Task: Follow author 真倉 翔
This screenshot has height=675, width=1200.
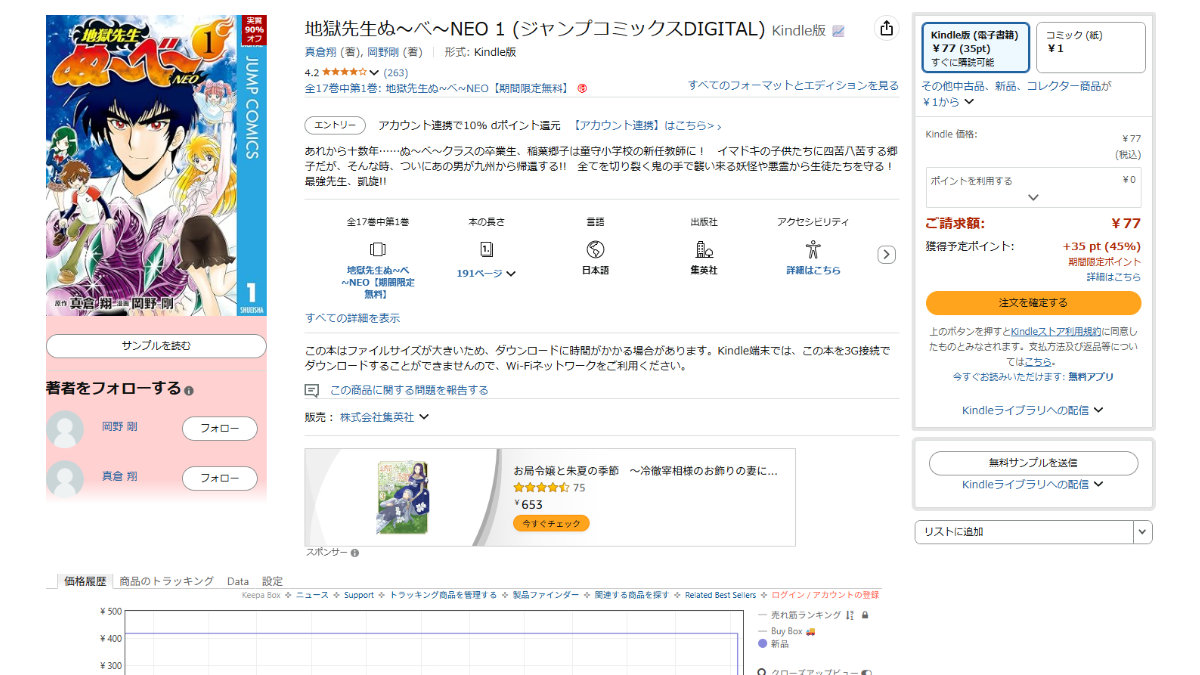Action: [219, 478]
